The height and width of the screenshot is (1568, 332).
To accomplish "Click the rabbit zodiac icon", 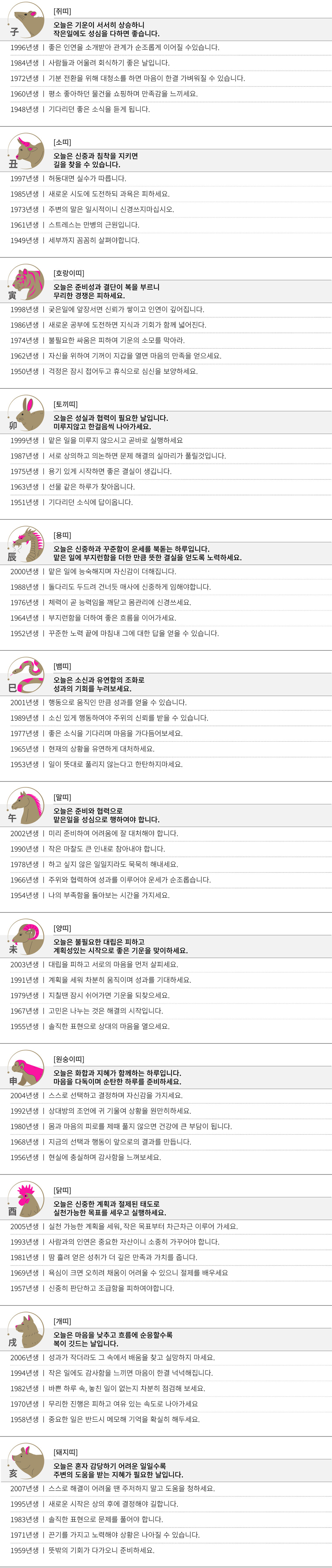I will [x=26, y=413].
